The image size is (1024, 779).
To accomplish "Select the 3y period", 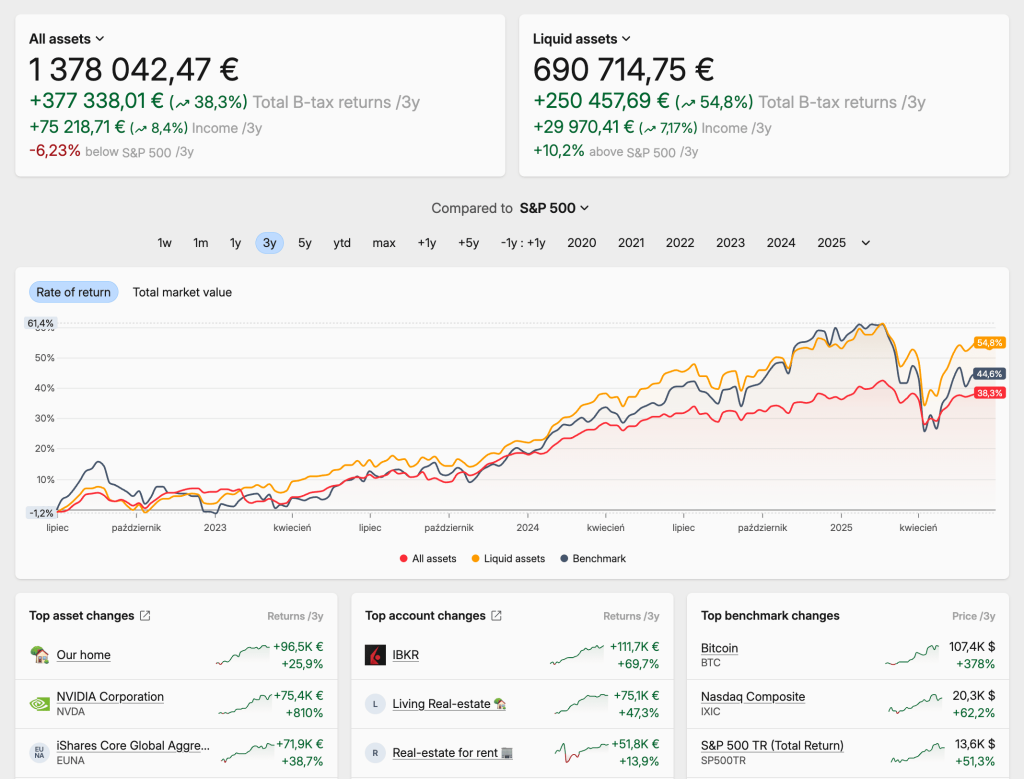I will [x=270, y=243].
